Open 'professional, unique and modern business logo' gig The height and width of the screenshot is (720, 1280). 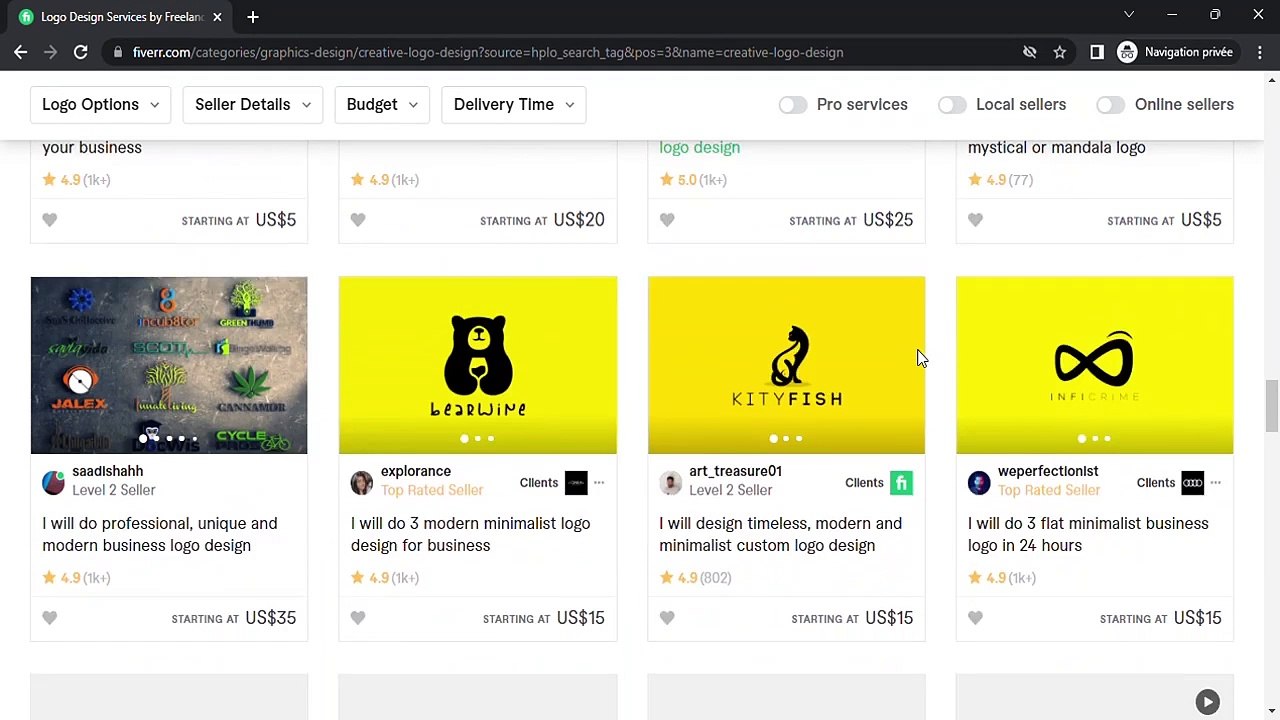160,534
